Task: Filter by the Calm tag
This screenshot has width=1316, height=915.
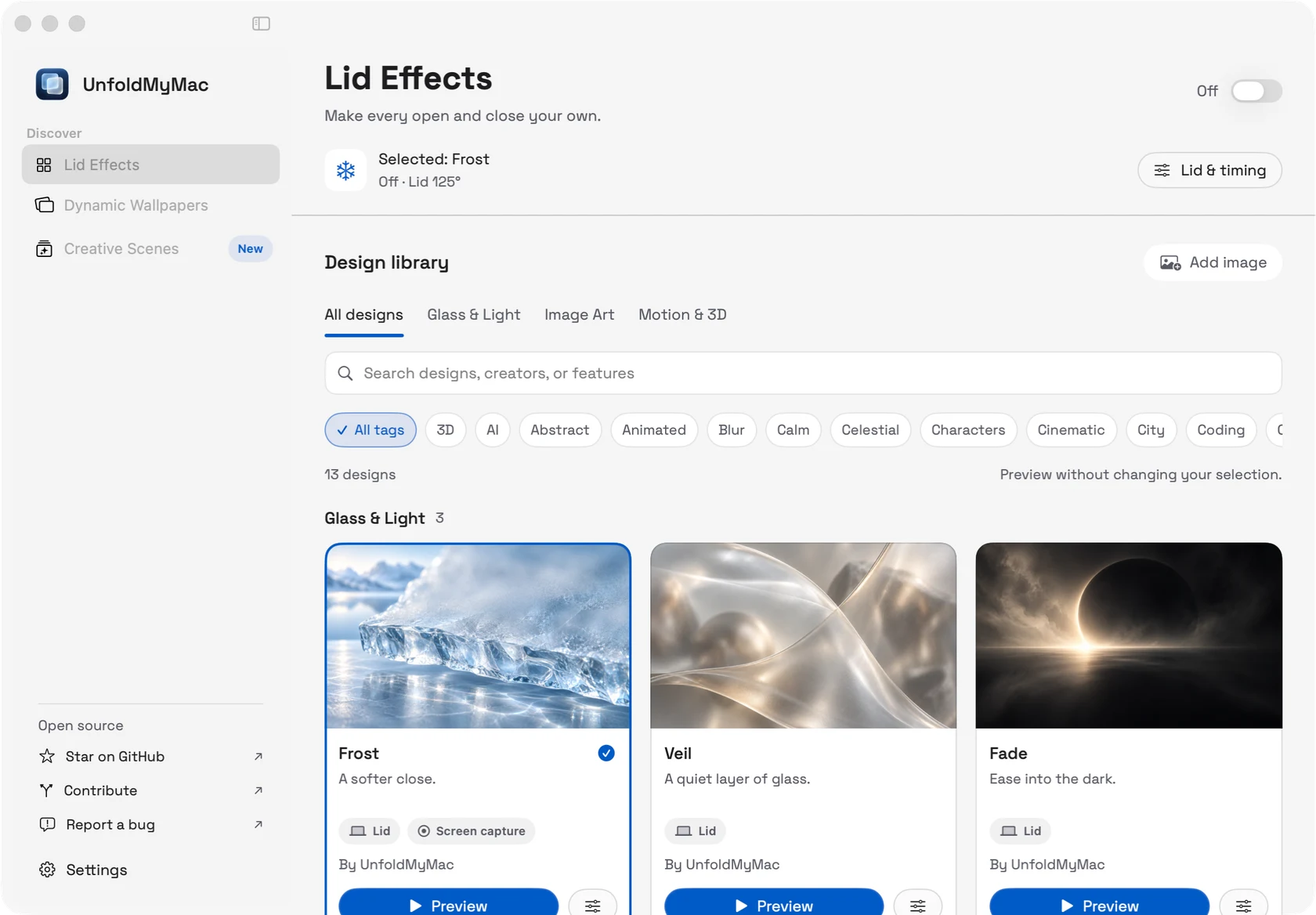Action: pyautogui.click(x=794, y=430)
